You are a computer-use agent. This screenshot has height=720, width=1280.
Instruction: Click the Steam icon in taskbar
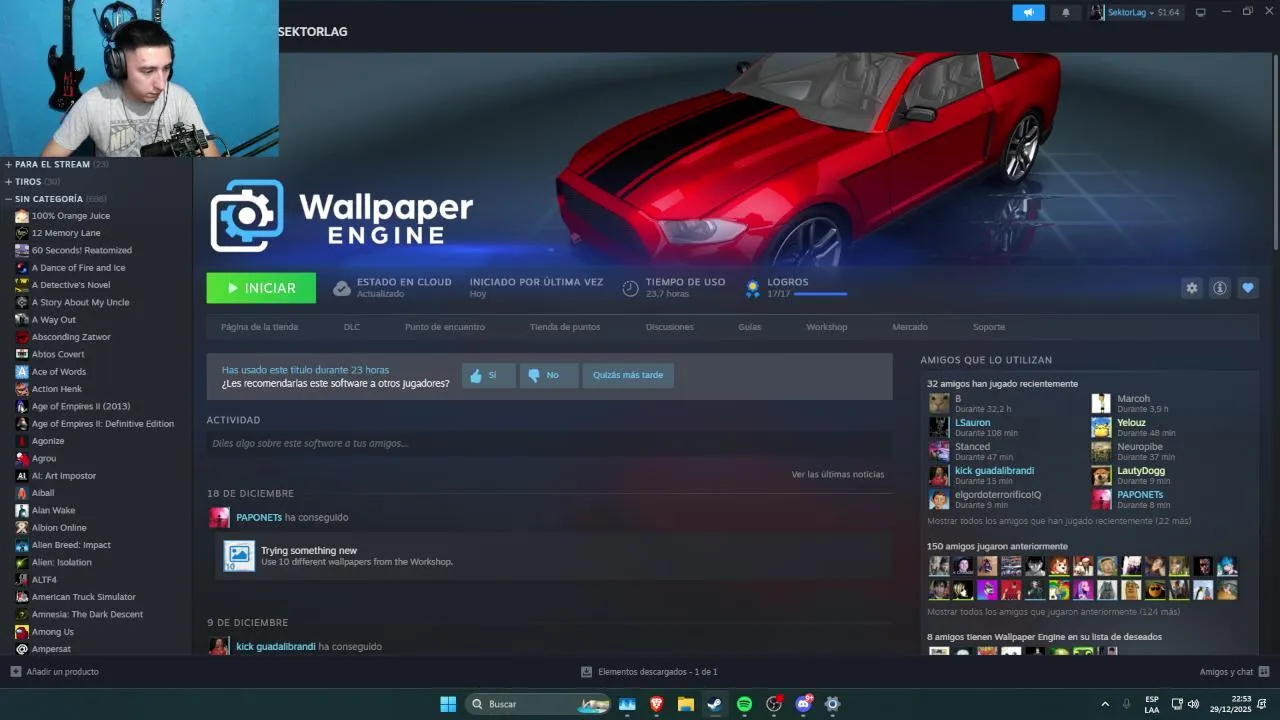click(x=715, y=704)
